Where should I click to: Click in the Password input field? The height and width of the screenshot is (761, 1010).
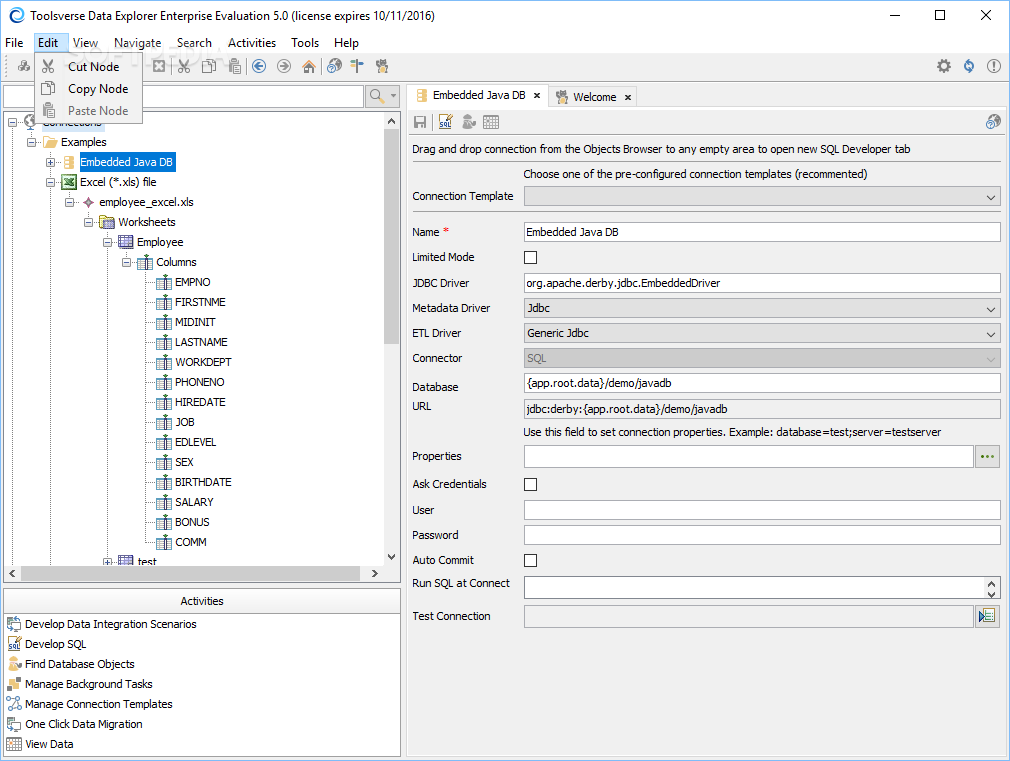(762, 535)
